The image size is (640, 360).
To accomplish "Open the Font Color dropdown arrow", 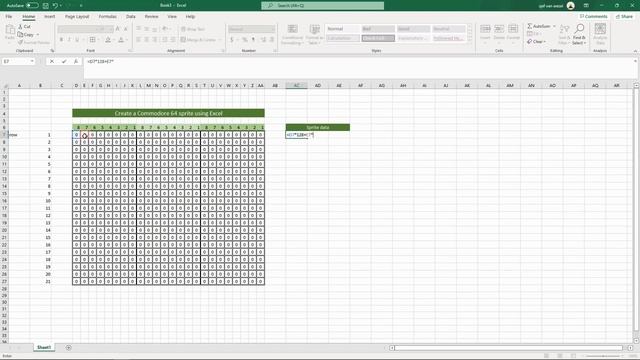I will (x=127, y=40).
